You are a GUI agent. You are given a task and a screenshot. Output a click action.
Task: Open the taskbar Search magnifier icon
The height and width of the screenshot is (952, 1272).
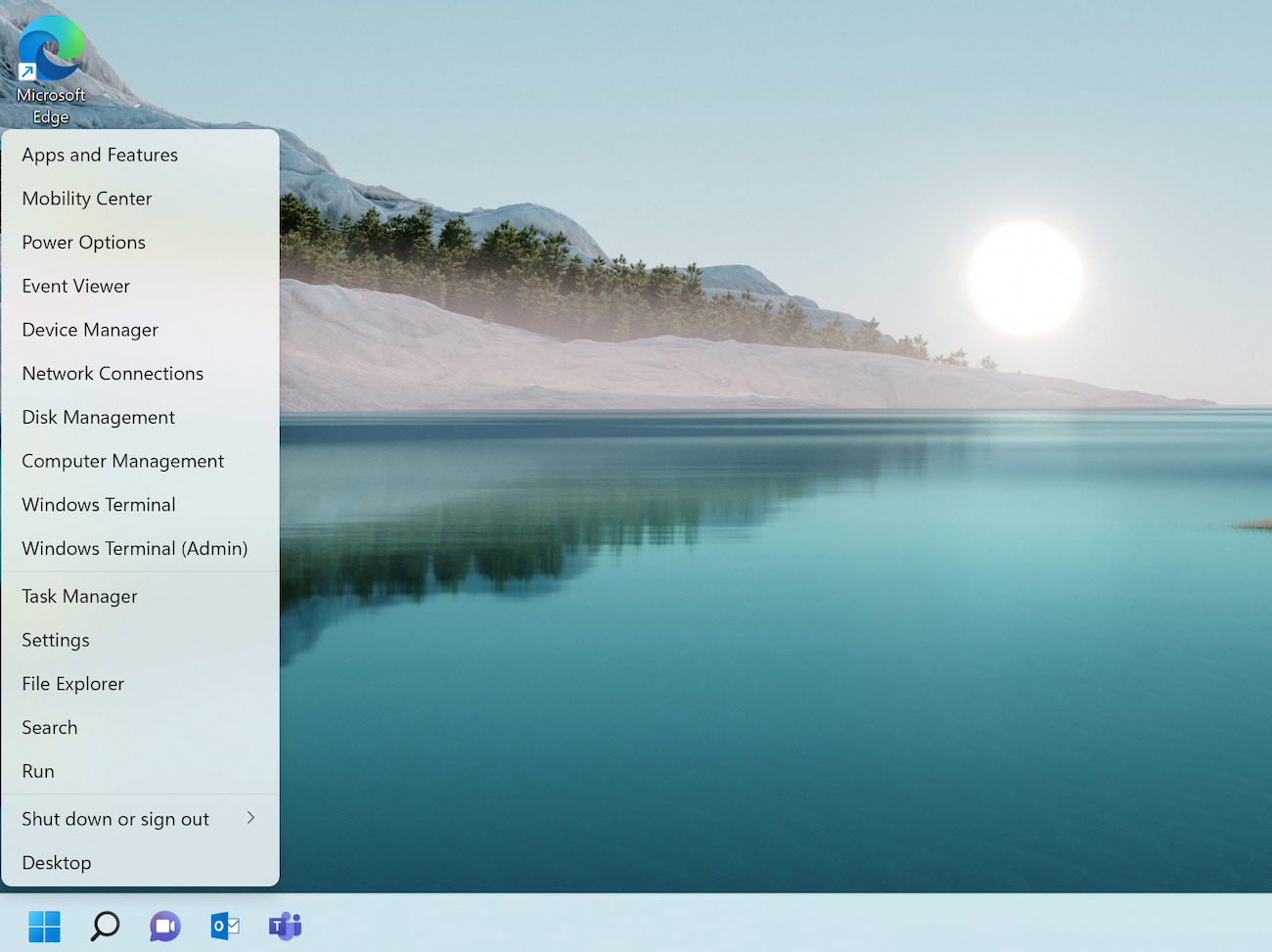coord(105,926)
